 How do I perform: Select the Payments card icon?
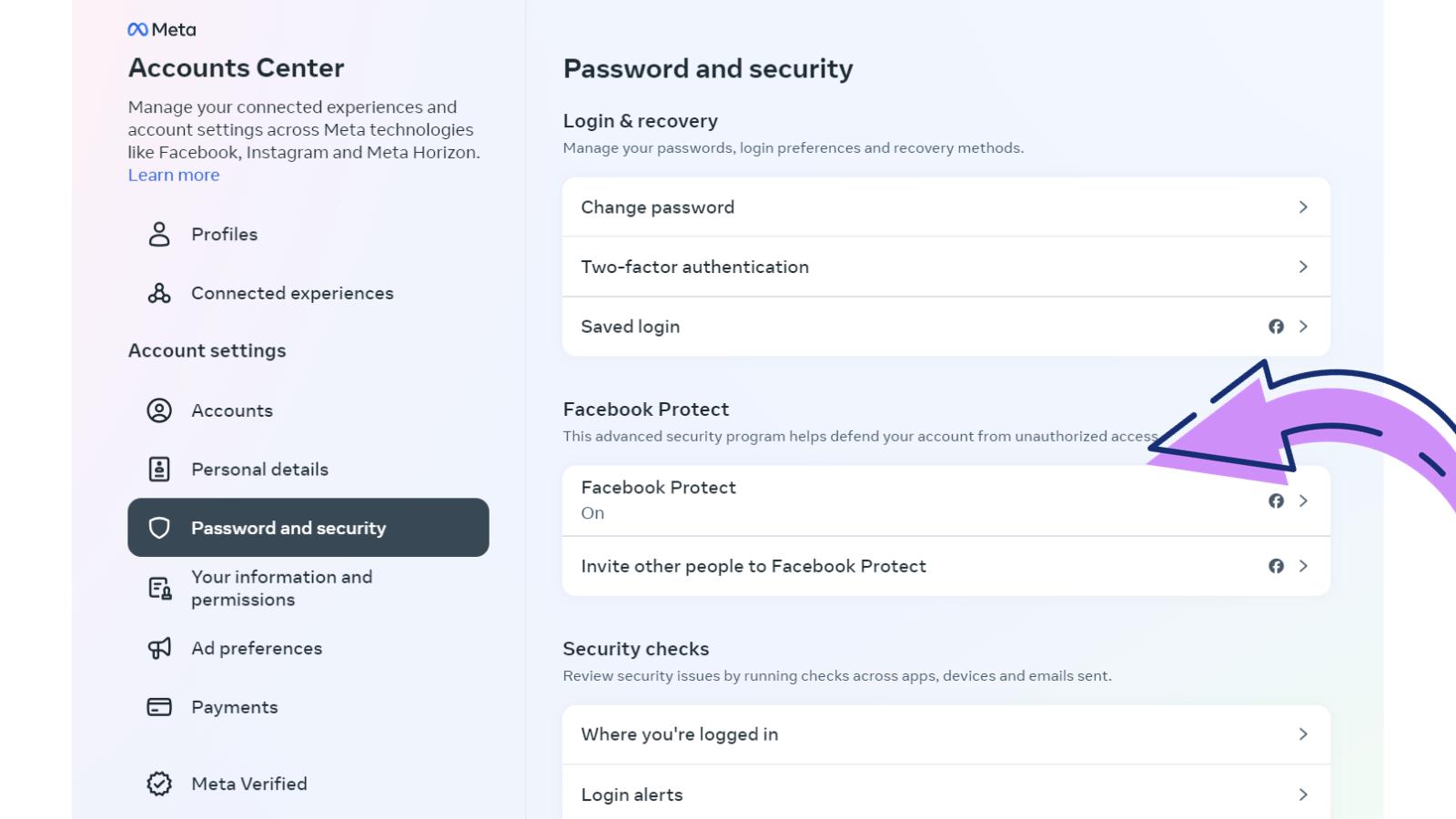click(159, 706)
